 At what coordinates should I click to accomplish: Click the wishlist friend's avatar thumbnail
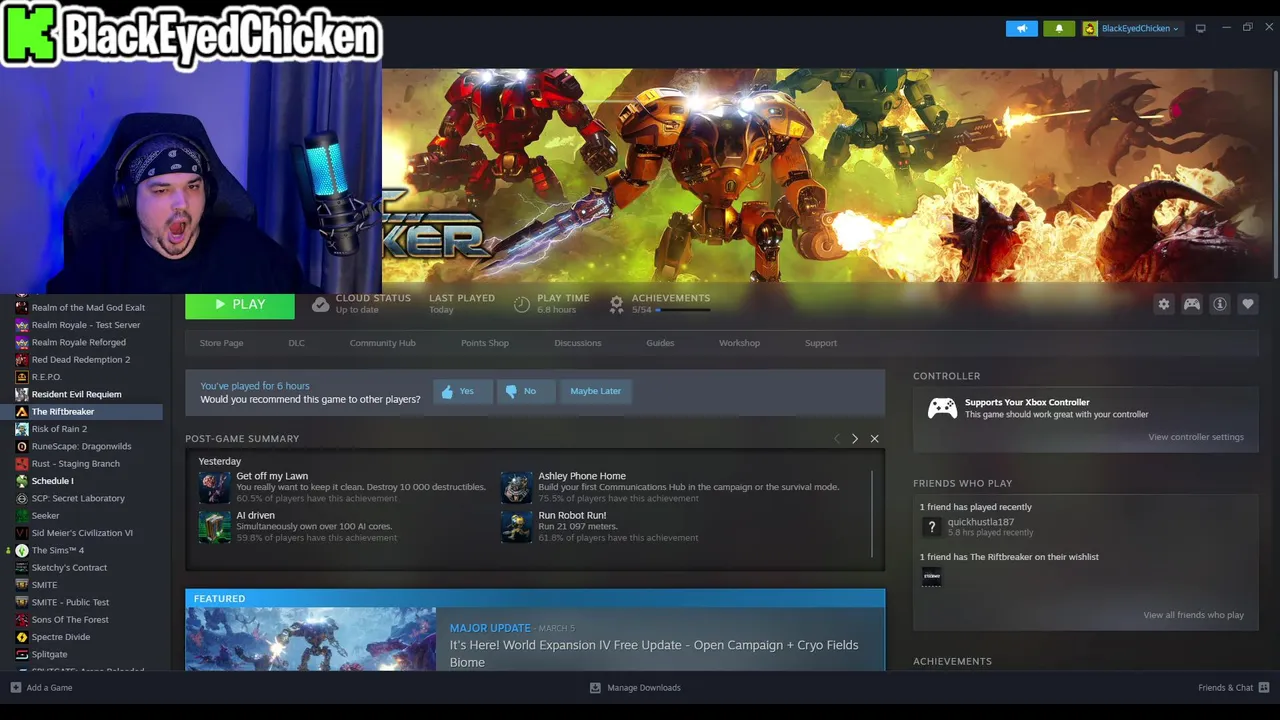click(x=931, y=576)
